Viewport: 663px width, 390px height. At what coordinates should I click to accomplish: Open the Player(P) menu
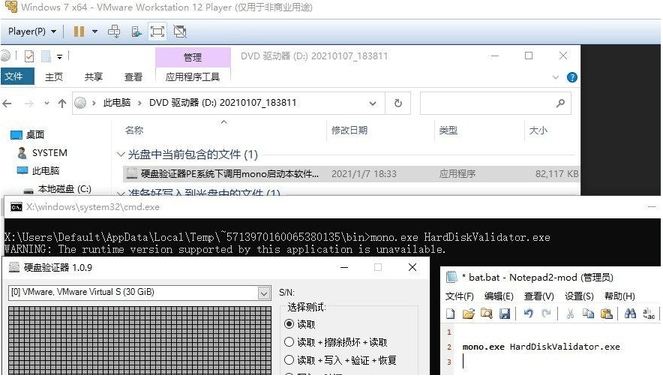(32, 32)
